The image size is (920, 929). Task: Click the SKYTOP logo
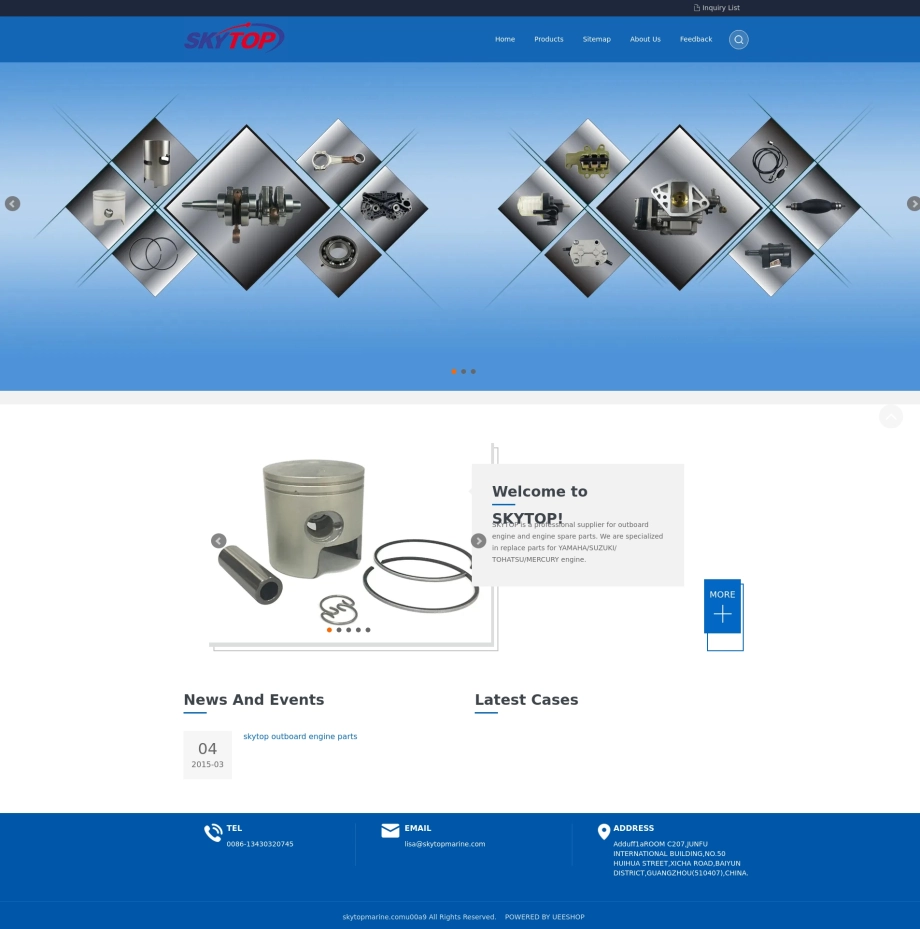(x=234, y=38)
